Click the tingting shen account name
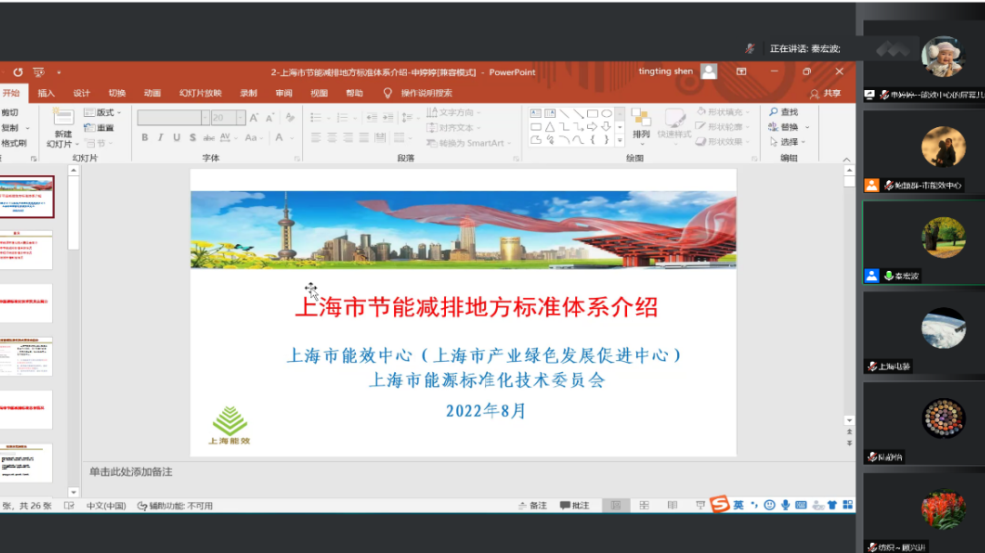Screen dimensions: 985x553 (x=668, y=72)
